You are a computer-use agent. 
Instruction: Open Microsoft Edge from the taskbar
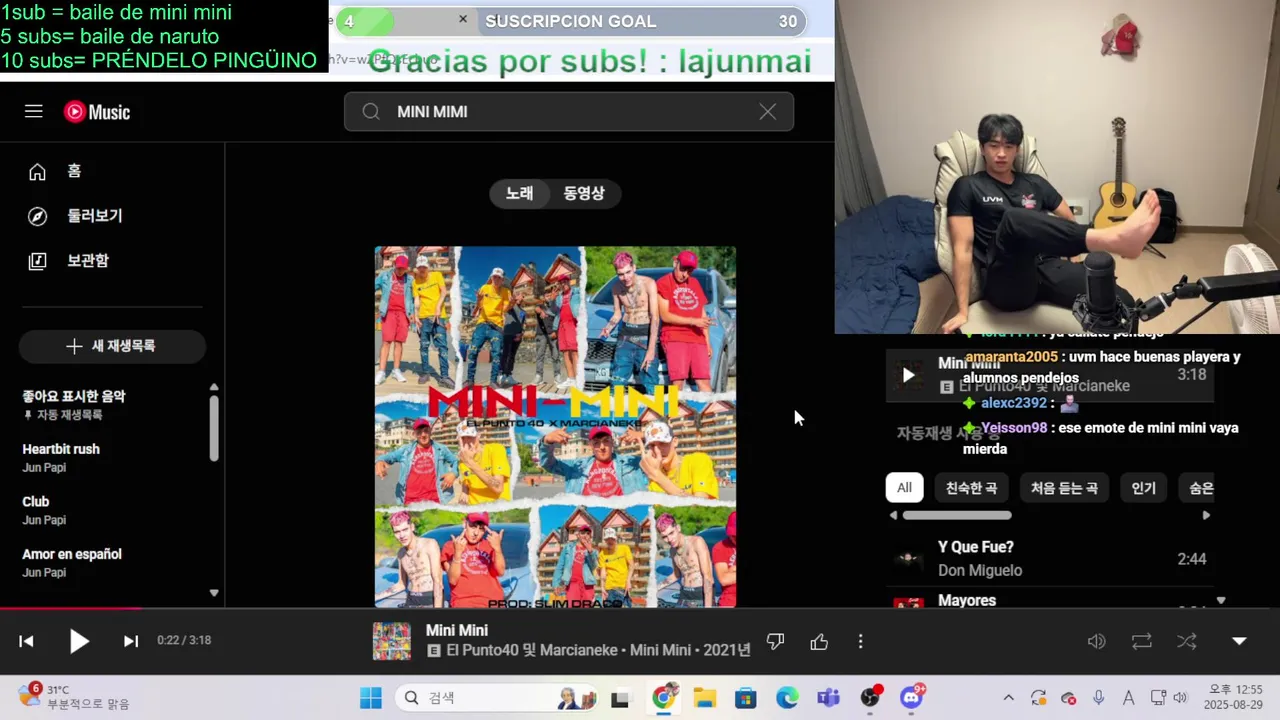787,698
